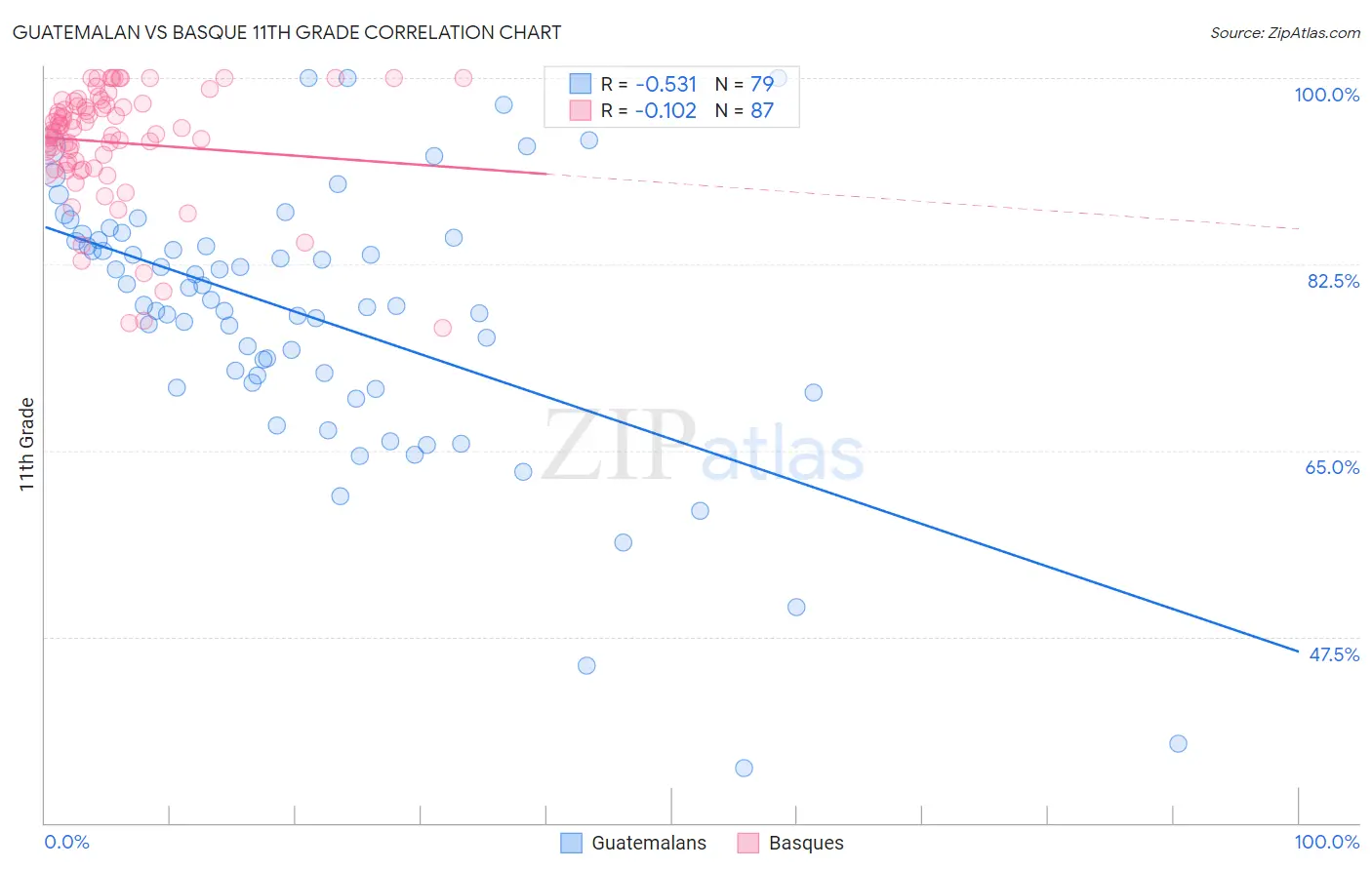This screenshot has height=870, width=1372.
Task: Click the Guatemalans legend label
Action: pos(649,843)
